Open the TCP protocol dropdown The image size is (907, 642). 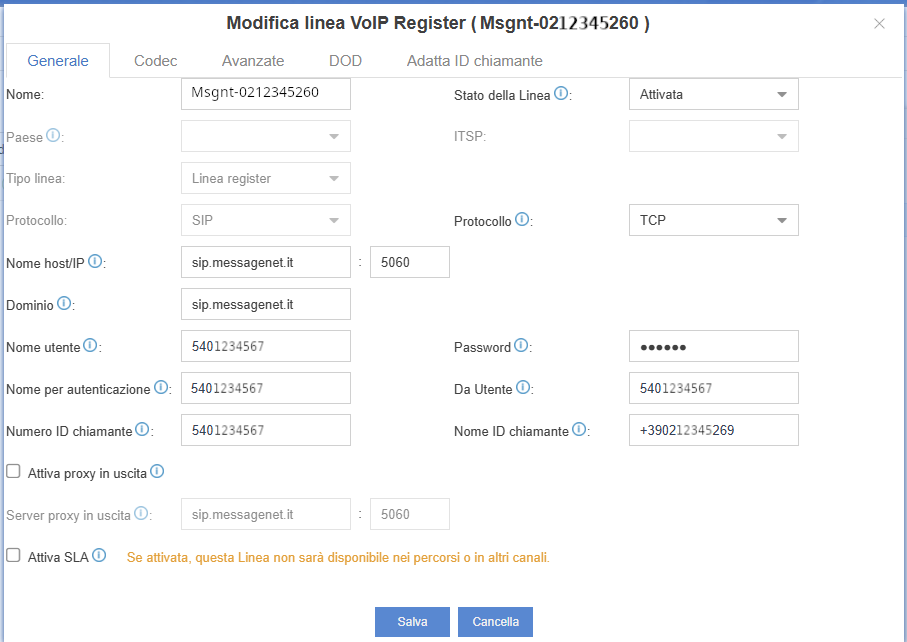(713, 220)
